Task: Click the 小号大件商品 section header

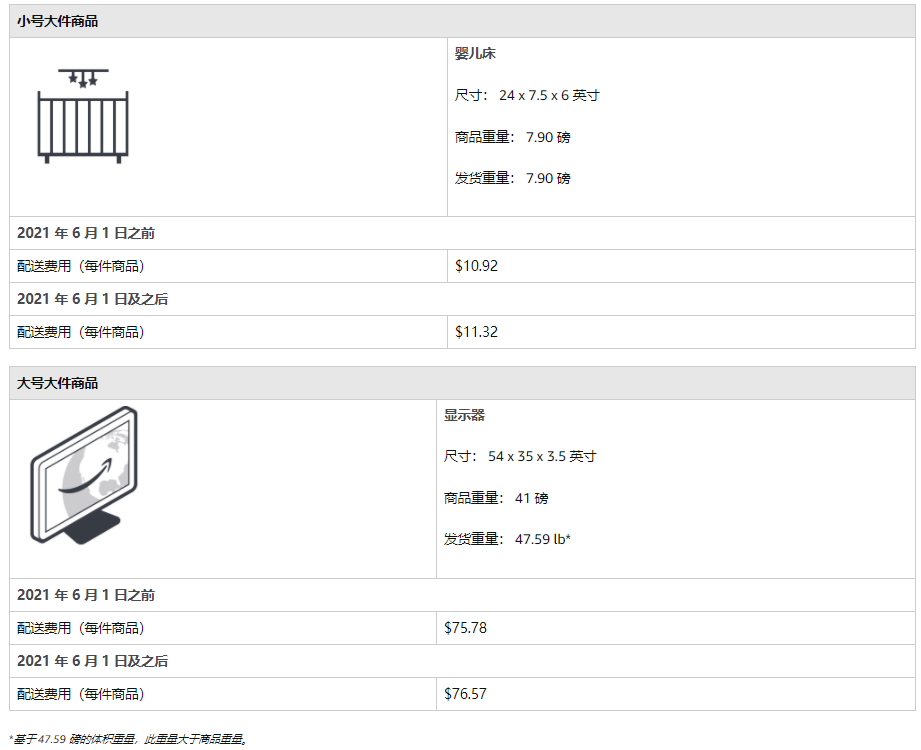Action: click(58, 21)
